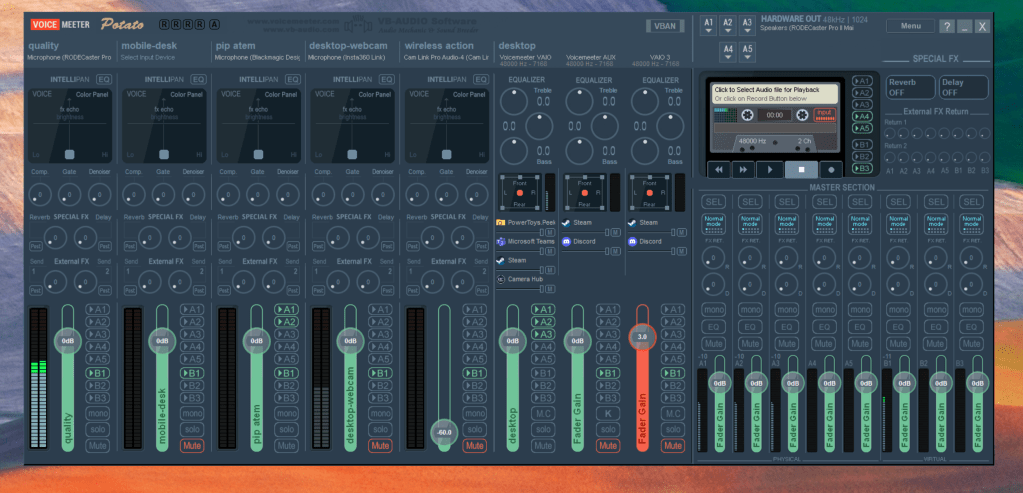Open the A3 hardware out device dropdown
Viewport: 1023px width, 493px height.
pyautogui.click(x=748, y=25)
